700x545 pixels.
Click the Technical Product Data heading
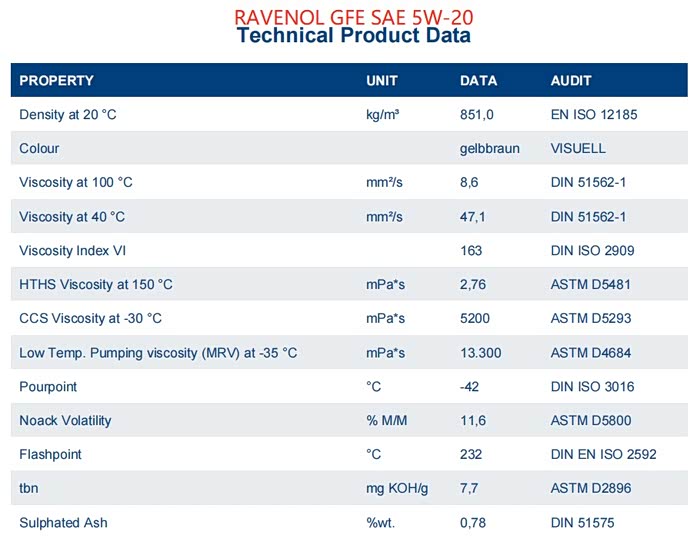352,37
